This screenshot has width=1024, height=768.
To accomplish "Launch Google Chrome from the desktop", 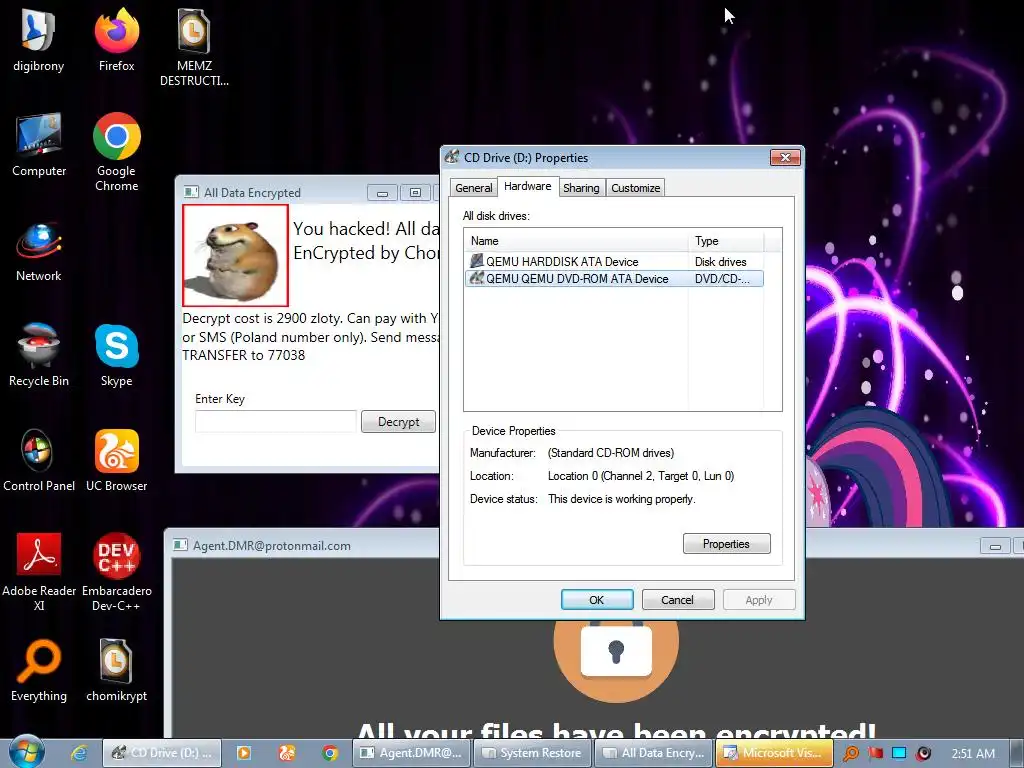I will [x=116, y=152].
